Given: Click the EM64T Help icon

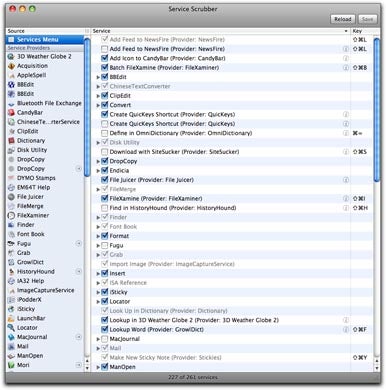Looking at the screenshot, I should click(11, 187).
